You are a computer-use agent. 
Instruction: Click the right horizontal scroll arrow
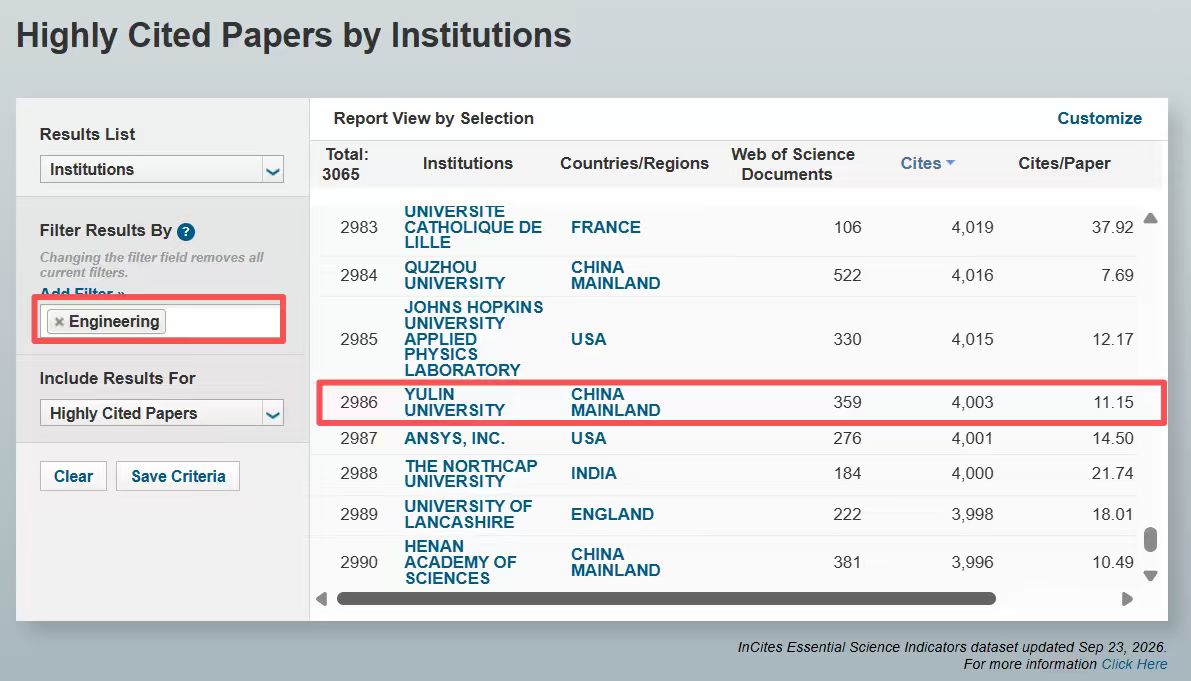(x=1127, y=599)
